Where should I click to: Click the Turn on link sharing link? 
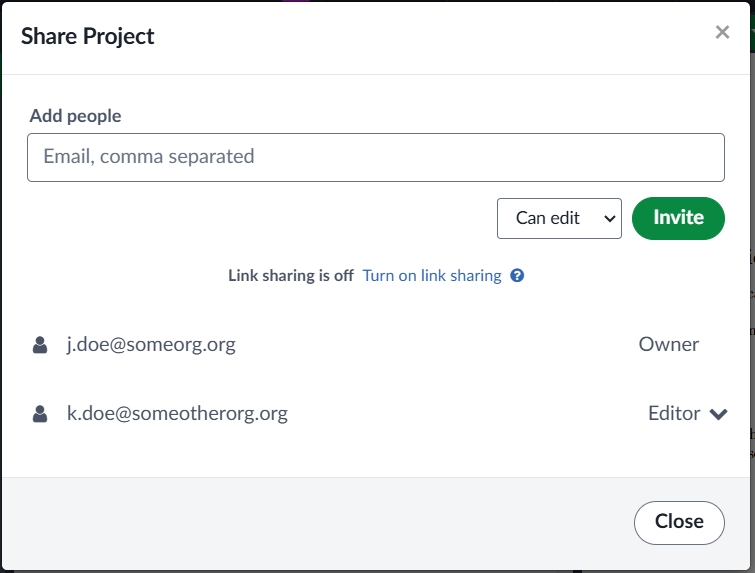pyautogui.click(x=432, y=276)
